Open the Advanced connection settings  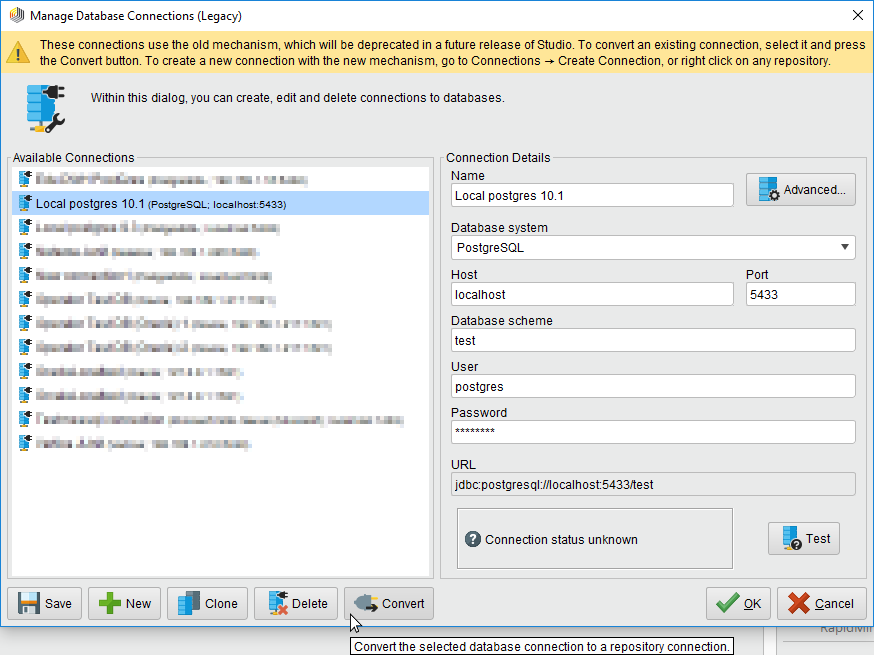(x=800, y=190)
